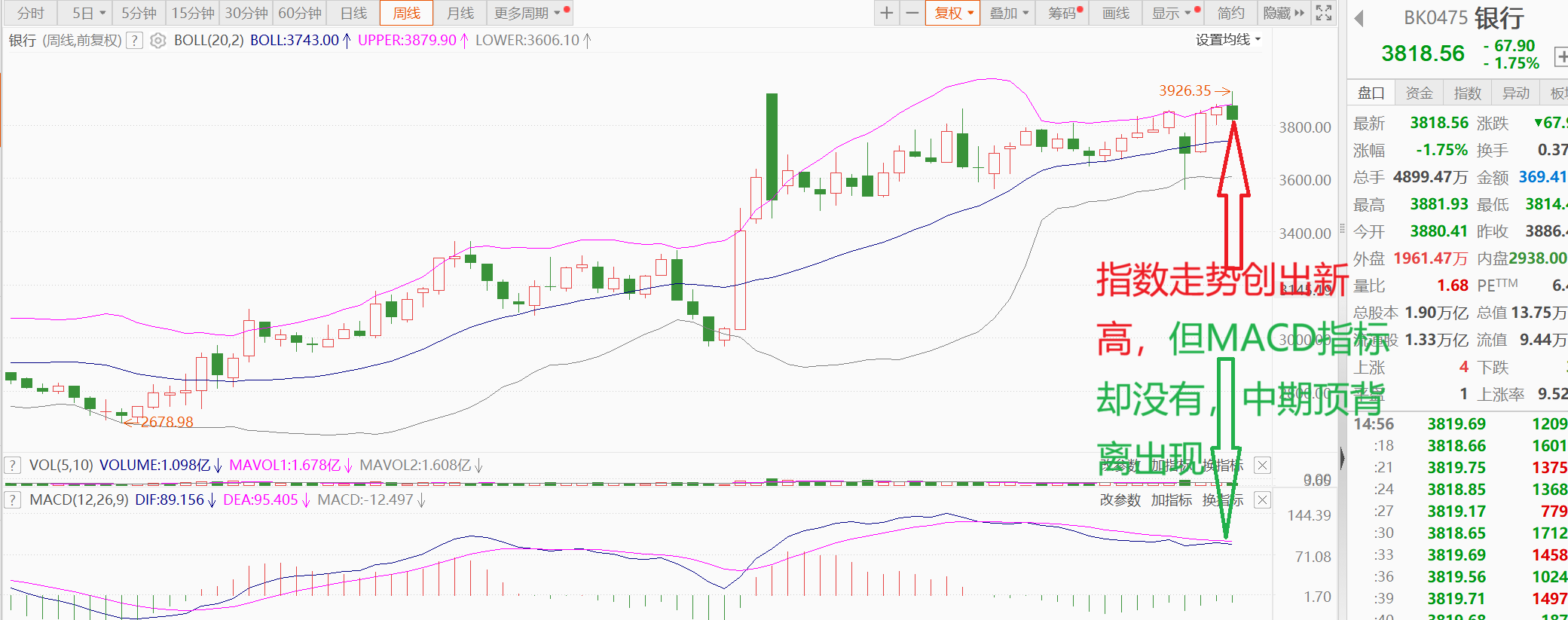The width and height of the screenshot is (1568, 620).
Task: Switch to the 分时 intraday chart
Action: click(x=31, y=13)
